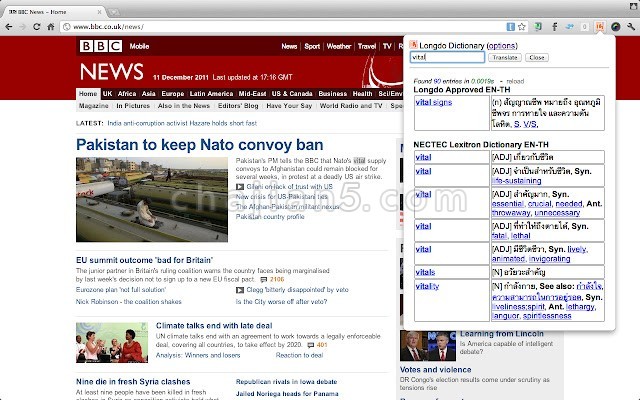
Task: Open the Magazine sub-navigation link
Action: [93, 106]
